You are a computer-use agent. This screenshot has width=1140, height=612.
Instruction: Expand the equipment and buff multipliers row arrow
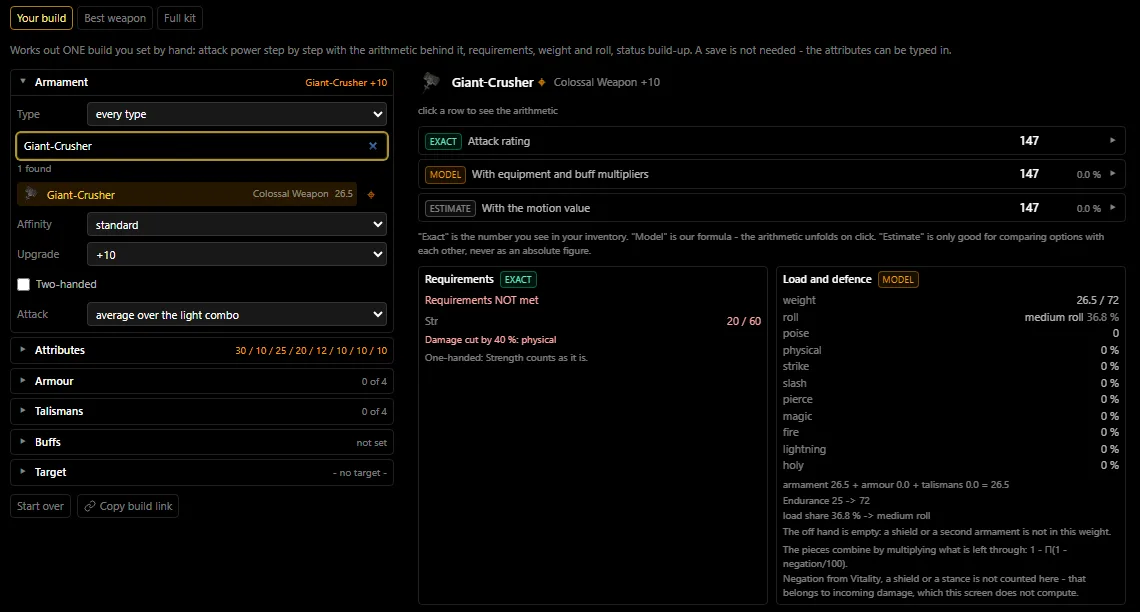1112,174
